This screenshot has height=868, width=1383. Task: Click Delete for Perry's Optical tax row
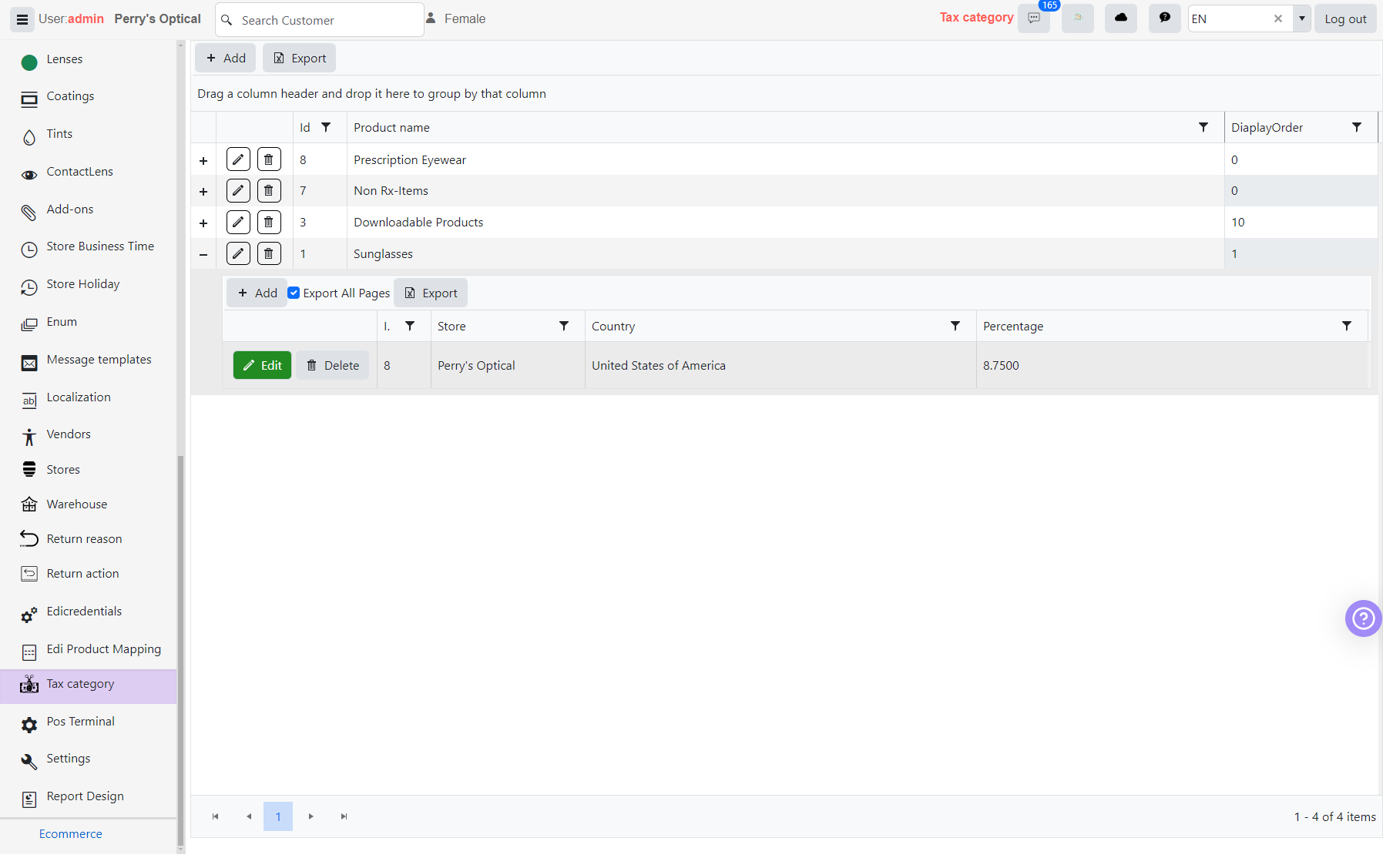click(x=333, y=365)
